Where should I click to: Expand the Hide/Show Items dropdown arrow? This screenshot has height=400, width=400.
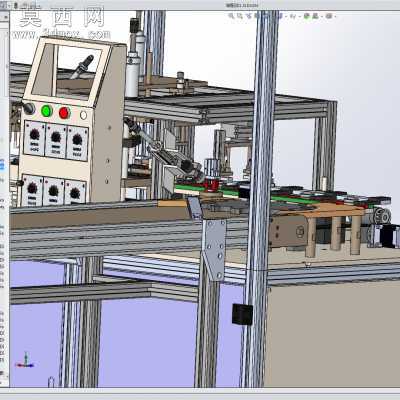[x=300, y=16]
